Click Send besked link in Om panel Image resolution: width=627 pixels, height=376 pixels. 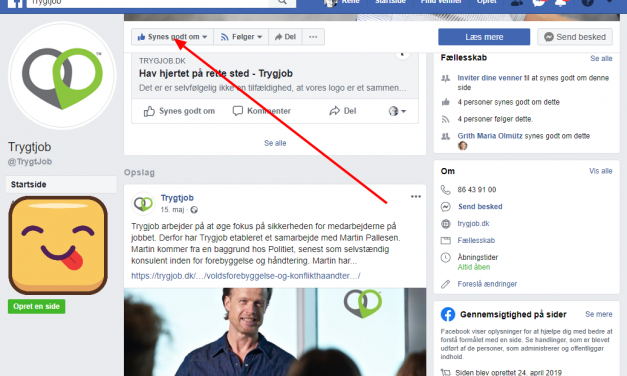(480, 207)
